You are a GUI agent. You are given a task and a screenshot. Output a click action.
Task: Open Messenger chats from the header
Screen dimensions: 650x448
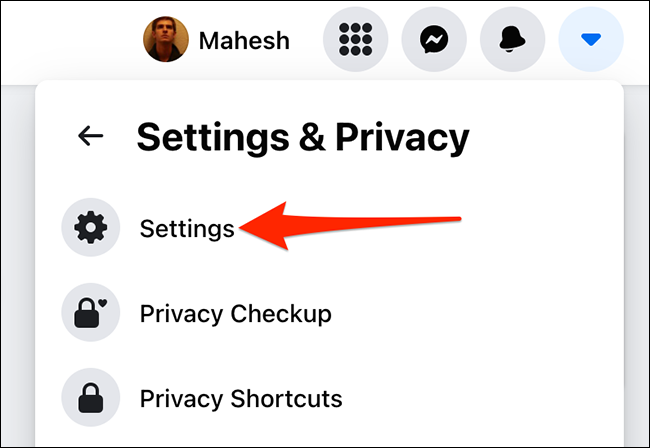pyautogui.click(x=434, y=39)
